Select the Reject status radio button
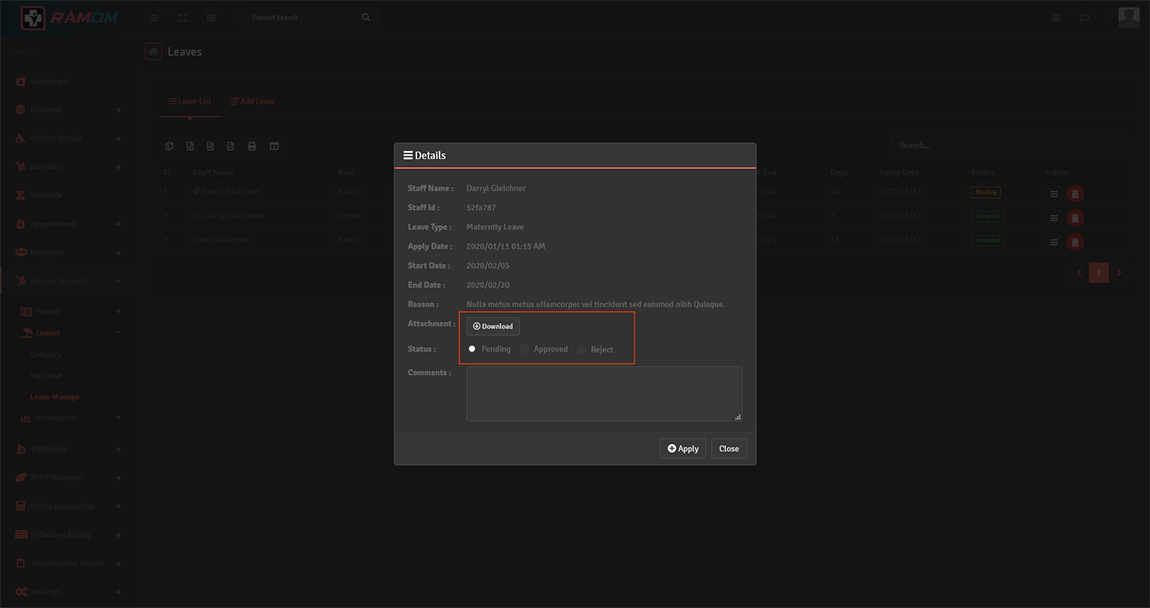The image size is (1150, 608). pyautogui.click(x=582, y=349)
